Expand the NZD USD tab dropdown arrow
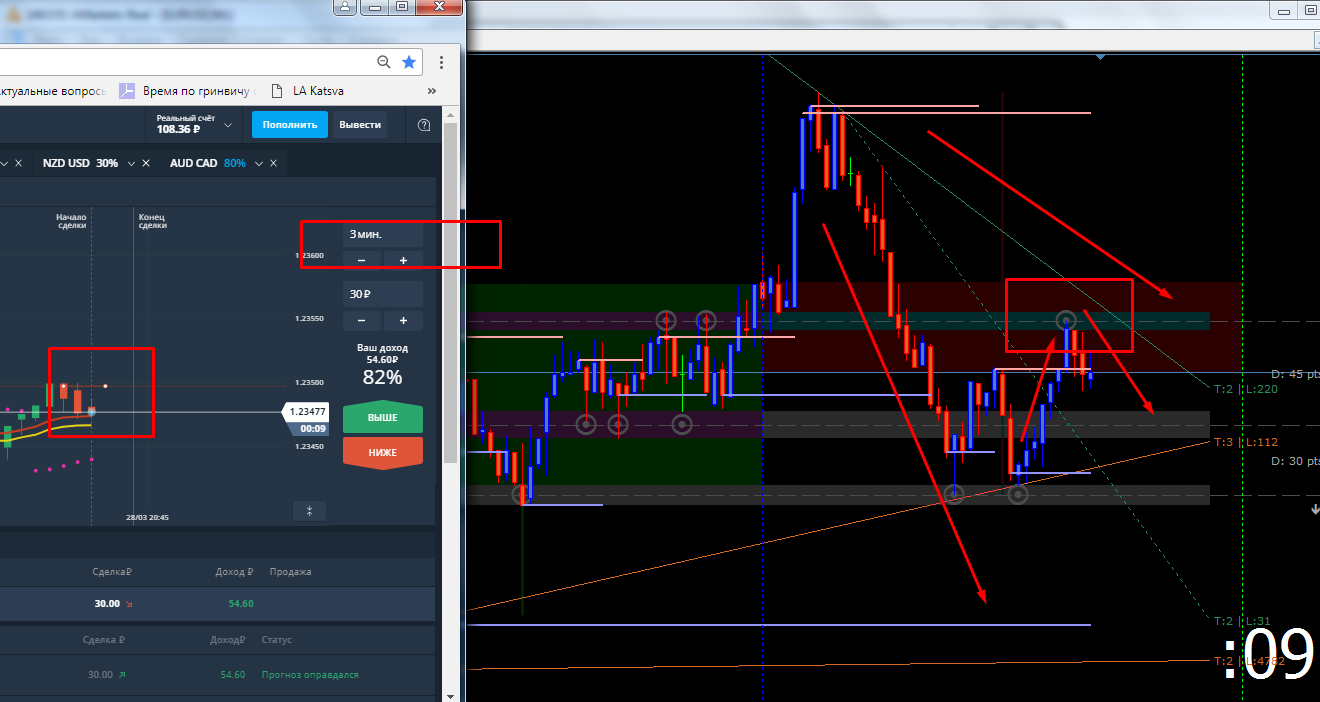 131,163
